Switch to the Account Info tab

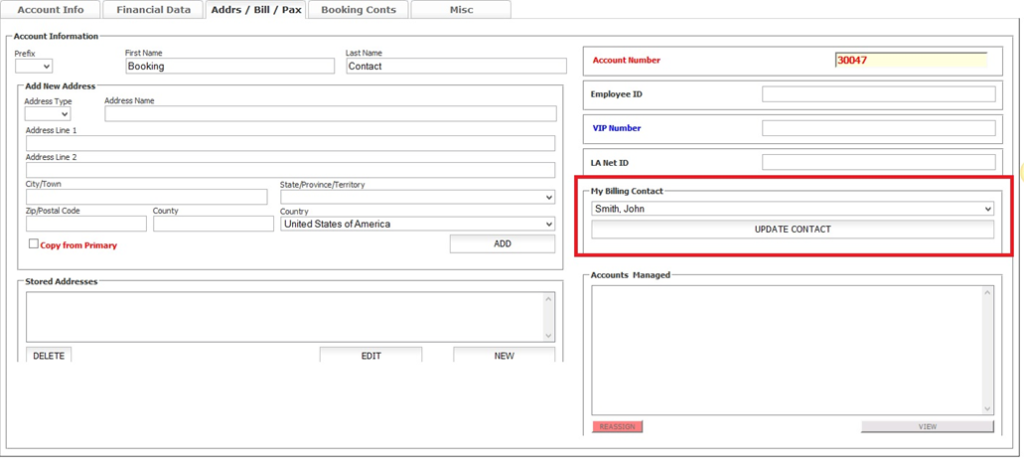(x=52, y=10)
